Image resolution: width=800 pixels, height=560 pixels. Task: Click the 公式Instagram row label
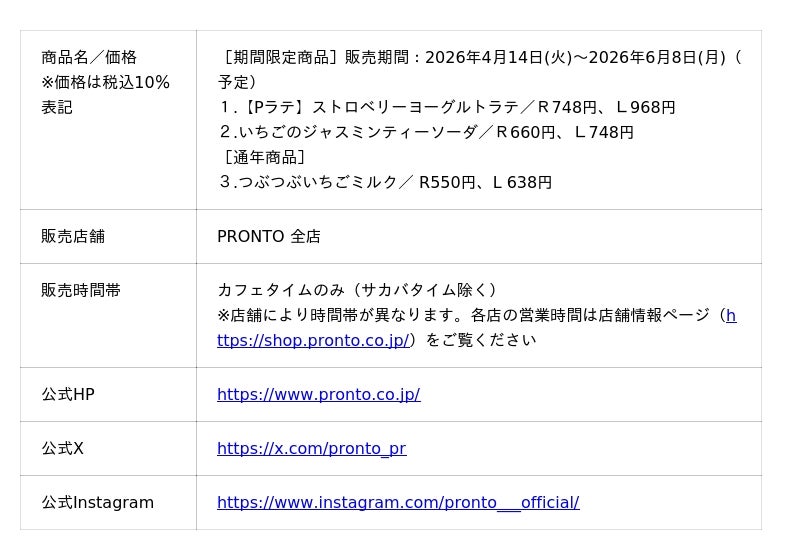[x=97, y=502]
